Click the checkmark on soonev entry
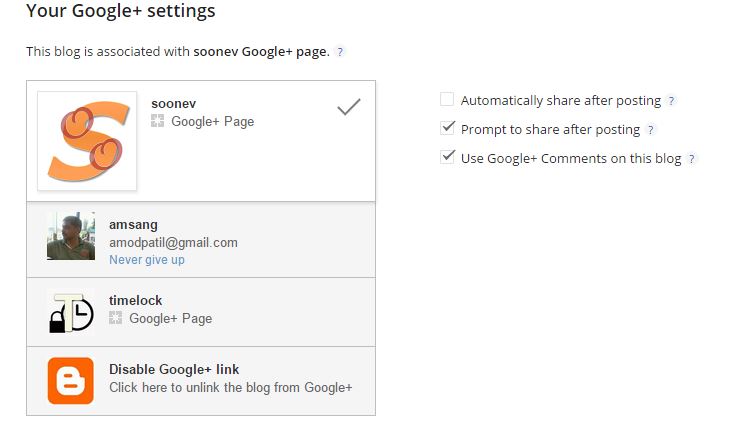 tap(349, 107)
